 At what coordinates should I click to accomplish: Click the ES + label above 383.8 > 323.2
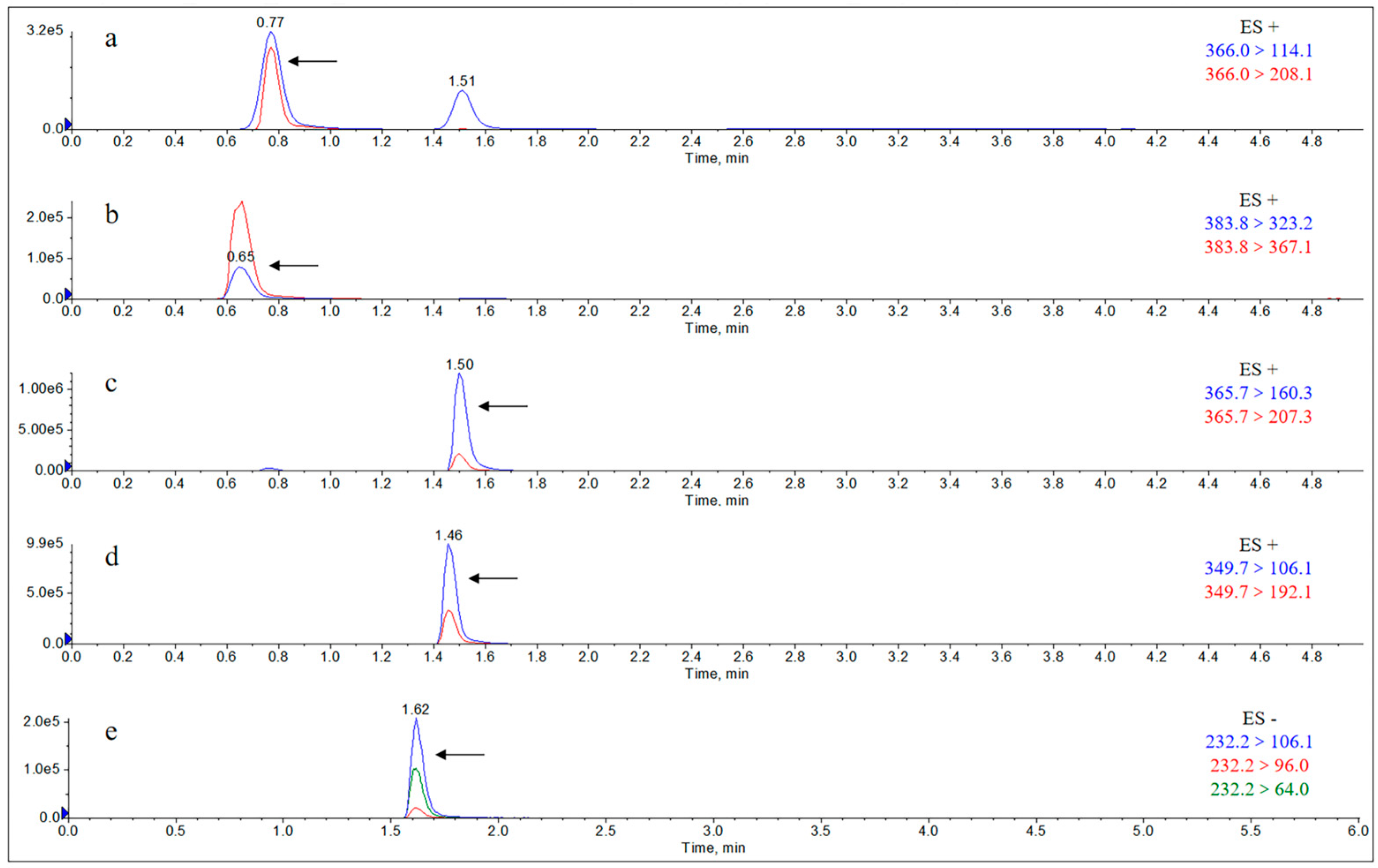point(1258,200)
